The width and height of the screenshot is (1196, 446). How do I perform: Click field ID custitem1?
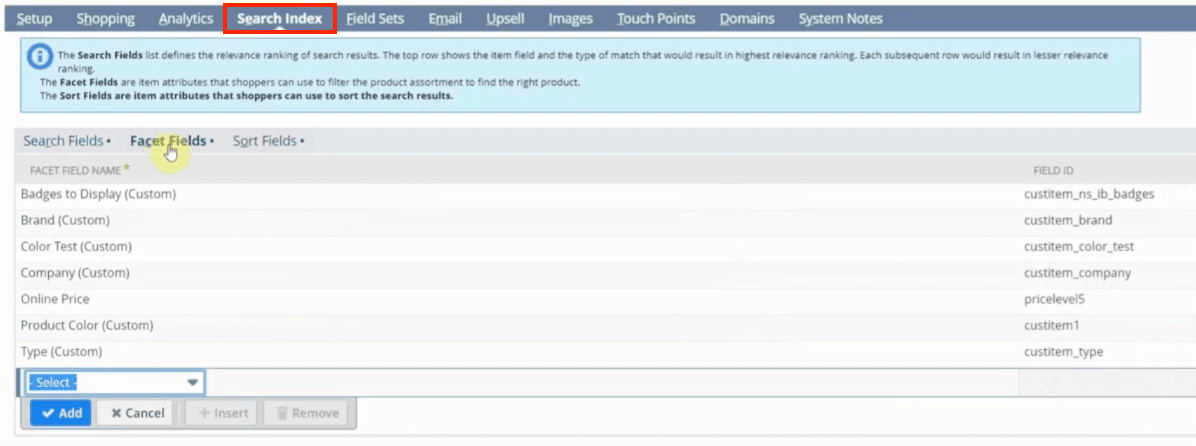[x=1051, y=326]
